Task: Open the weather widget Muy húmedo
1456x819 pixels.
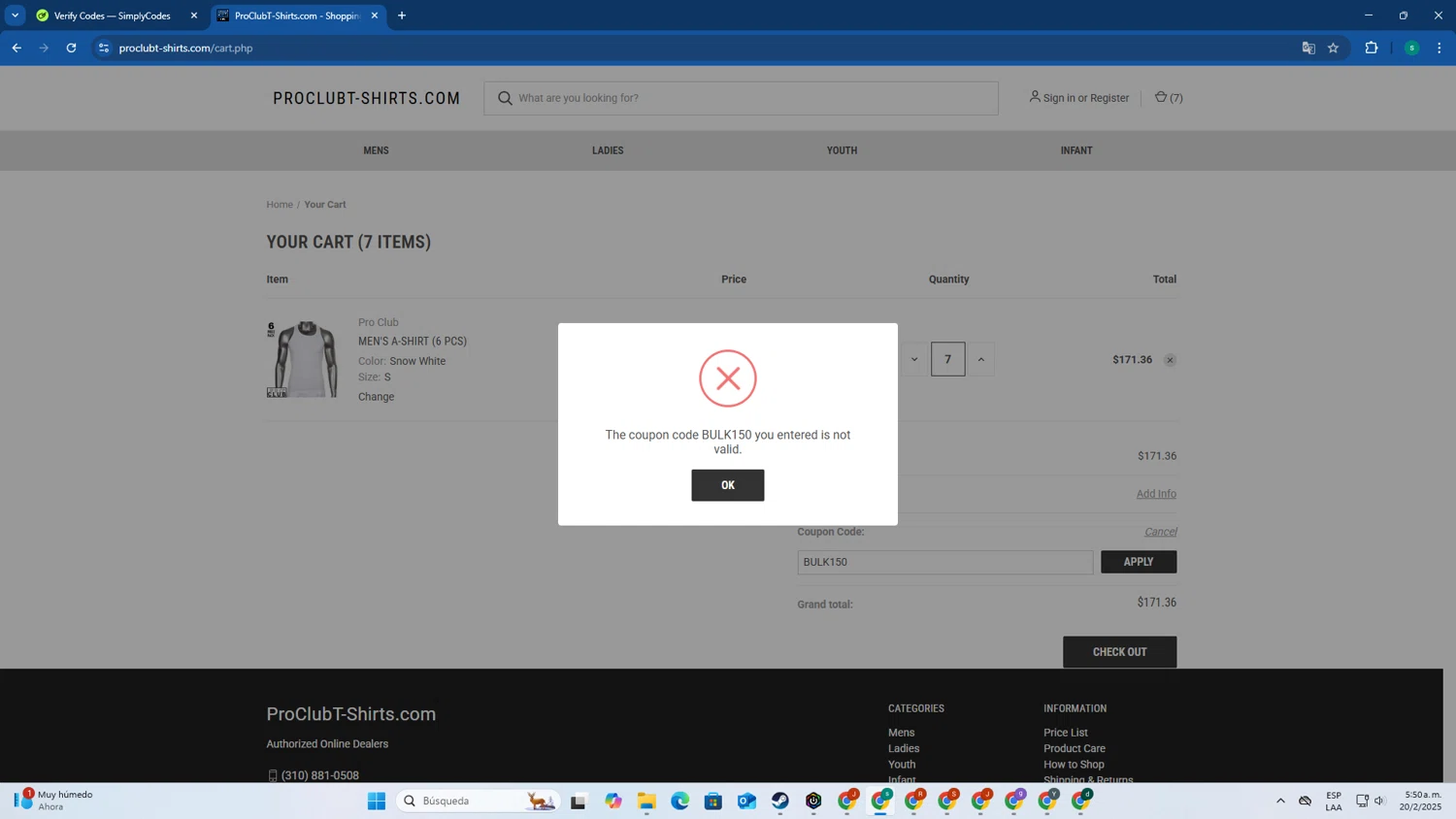Action: click(53, 801)
